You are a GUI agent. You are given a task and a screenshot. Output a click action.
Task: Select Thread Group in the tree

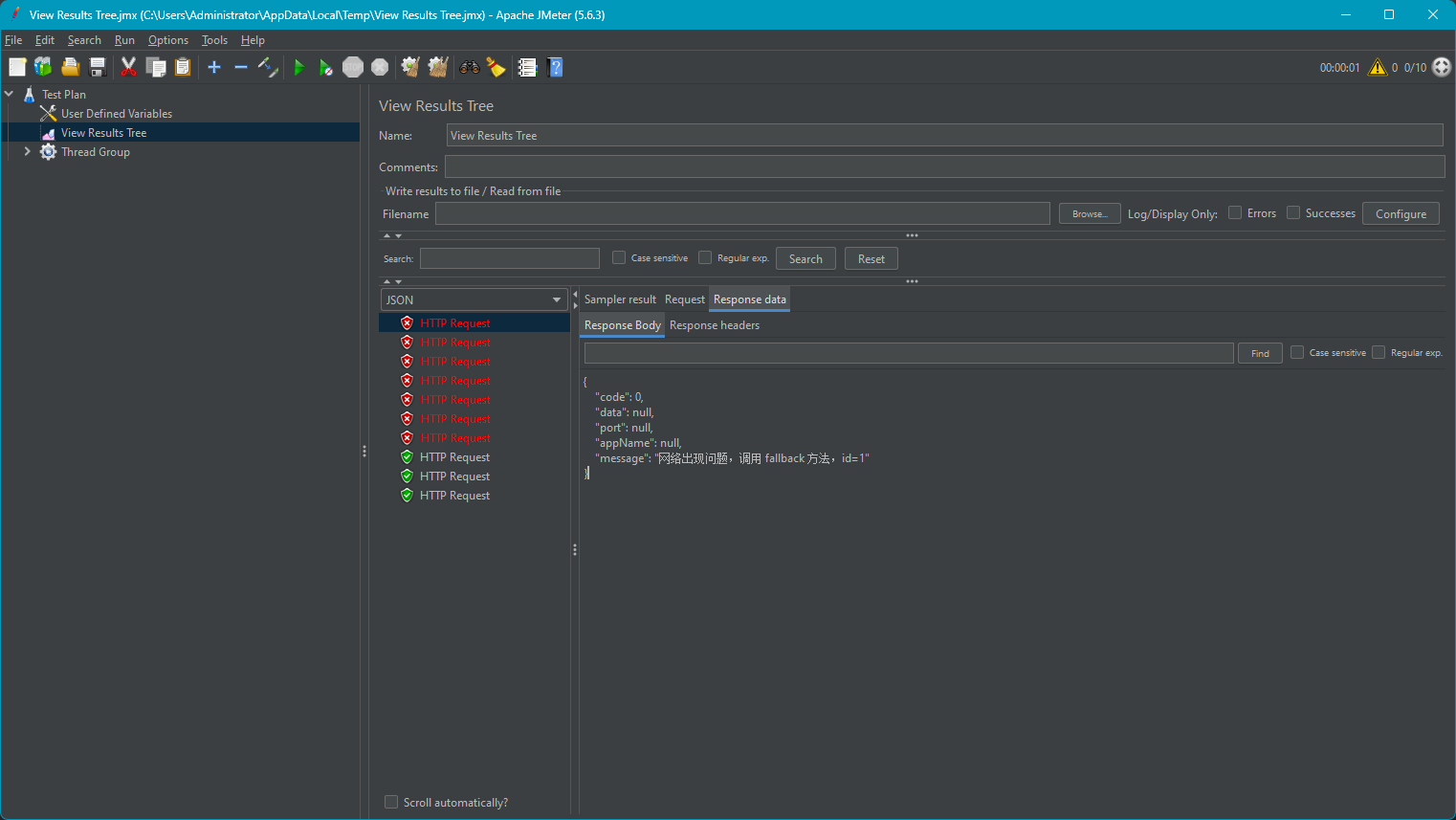coord(95,151)
